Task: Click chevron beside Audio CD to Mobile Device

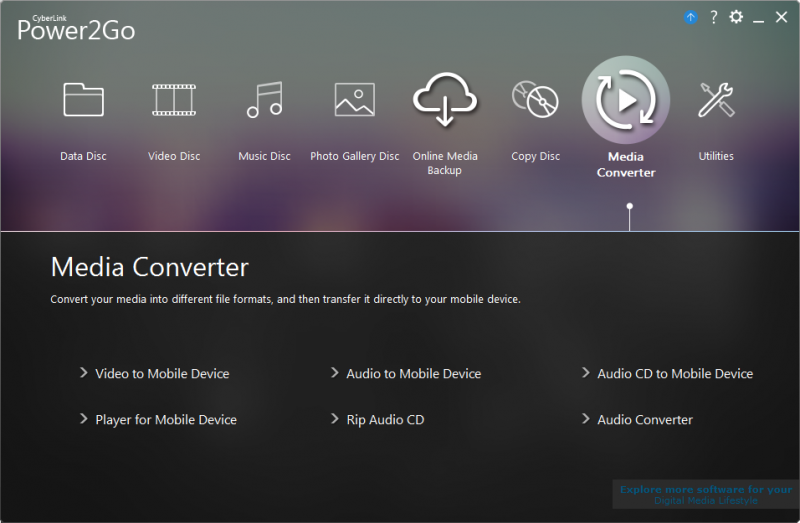Action: [586, 373]
